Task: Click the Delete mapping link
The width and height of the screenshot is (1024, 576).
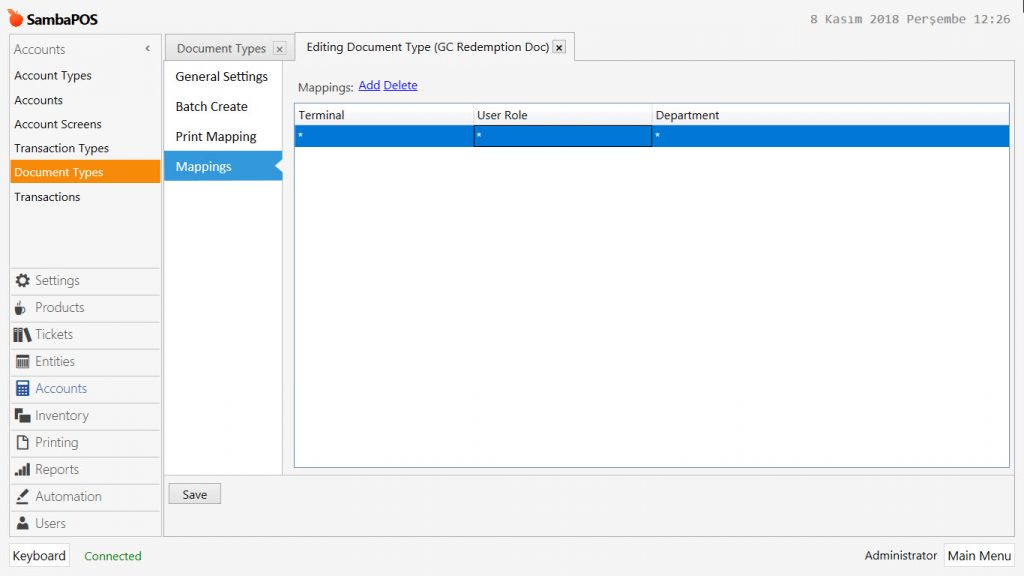Action: 400,86
